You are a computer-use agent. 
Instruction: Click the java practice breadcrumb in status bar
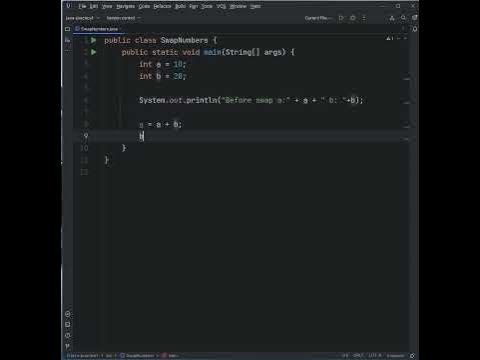click(x=82, y=356)
